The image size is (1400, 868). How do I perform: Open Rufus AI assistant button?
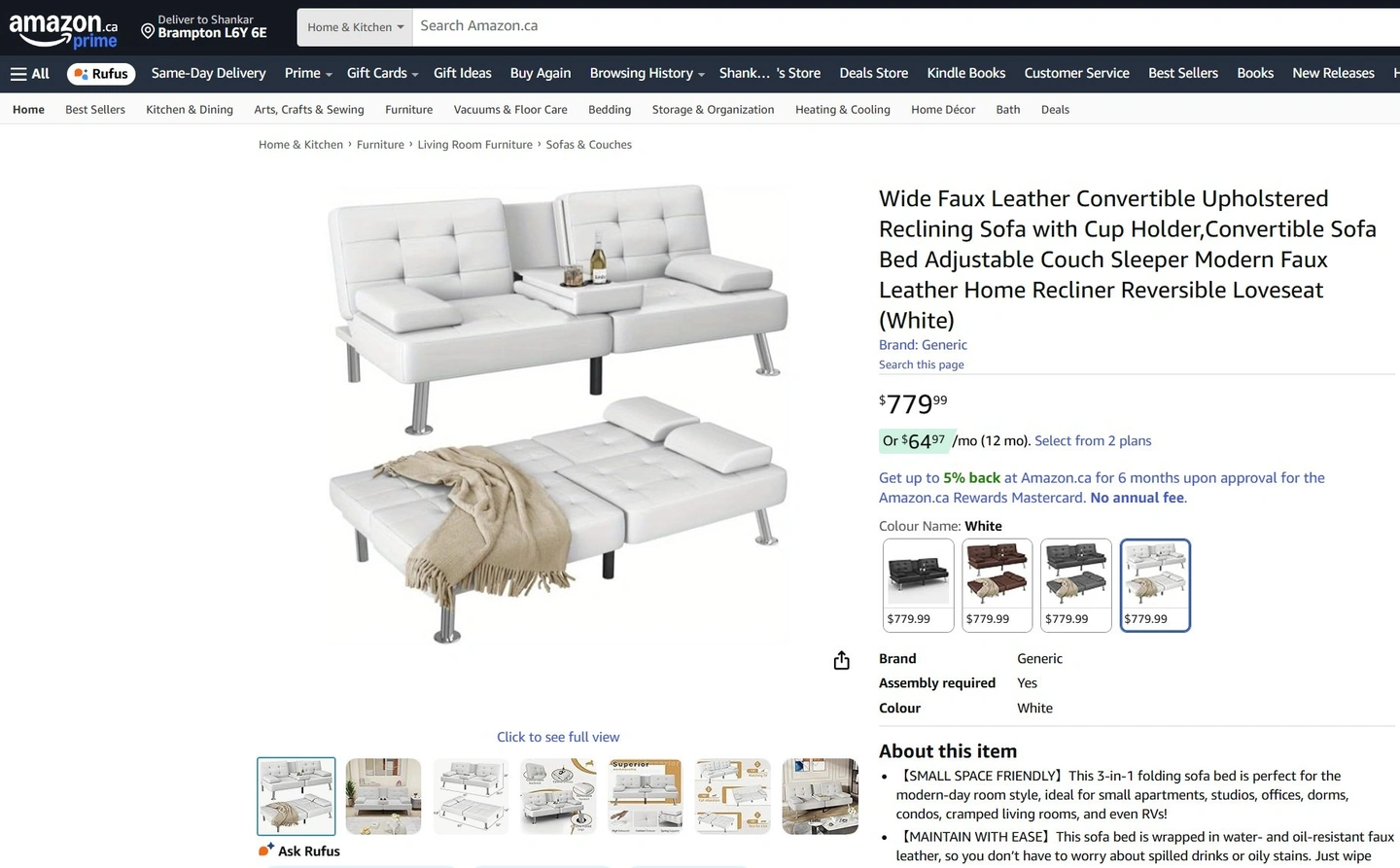pos(101,74)
